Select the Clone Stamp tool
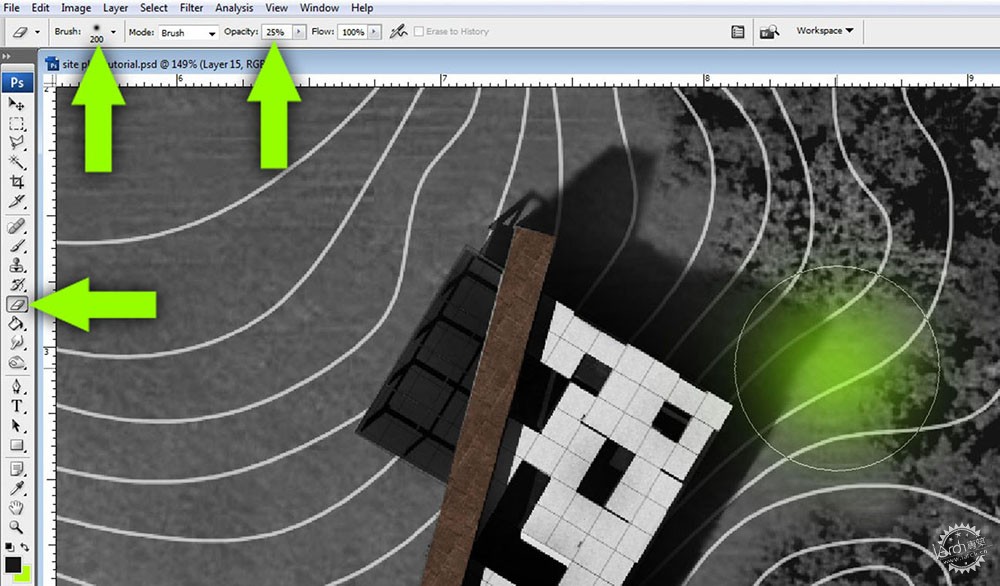The image size is (1000, 586). (17, 265)
